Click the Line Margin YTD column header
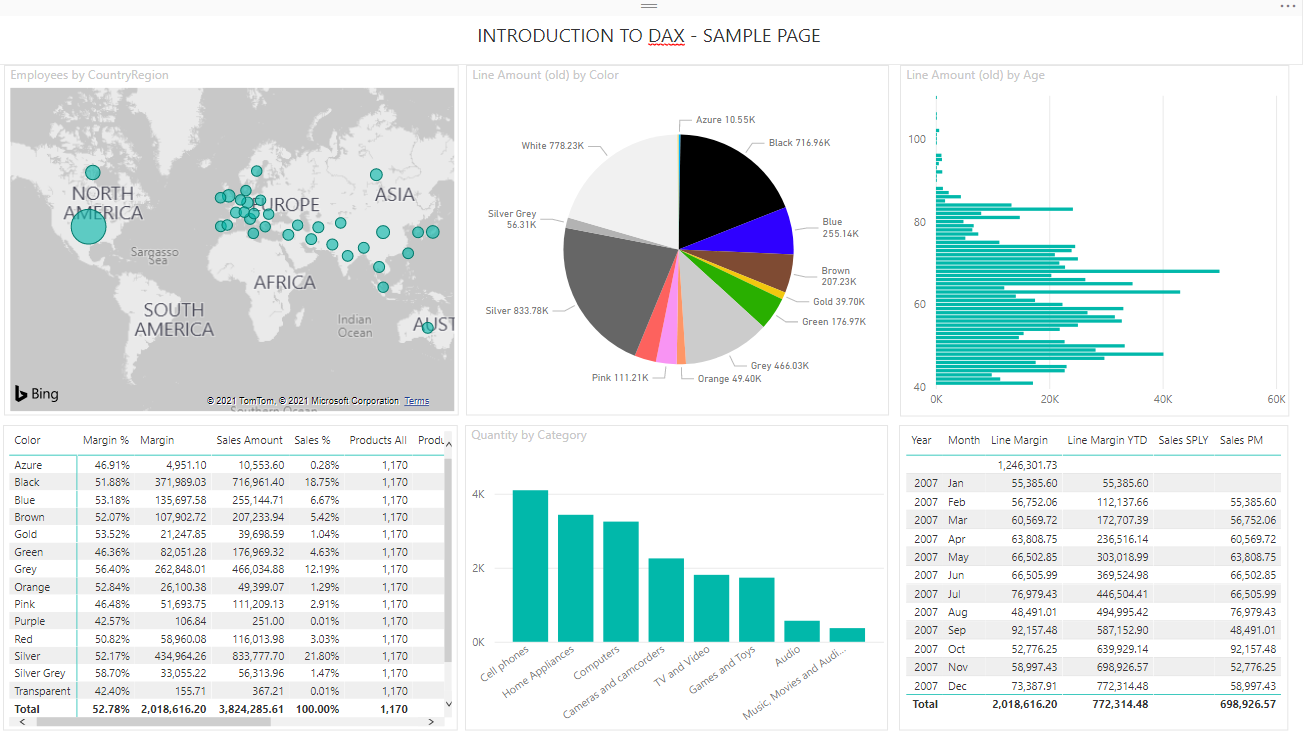The width and height of the screenshot is (1303, 747). (x=1107, y=440)
